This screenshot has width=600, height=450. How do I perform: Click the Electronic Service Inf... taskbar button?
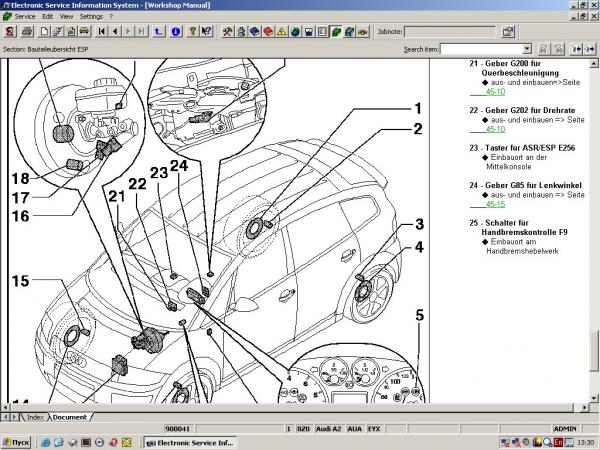(x=190, y=443)
